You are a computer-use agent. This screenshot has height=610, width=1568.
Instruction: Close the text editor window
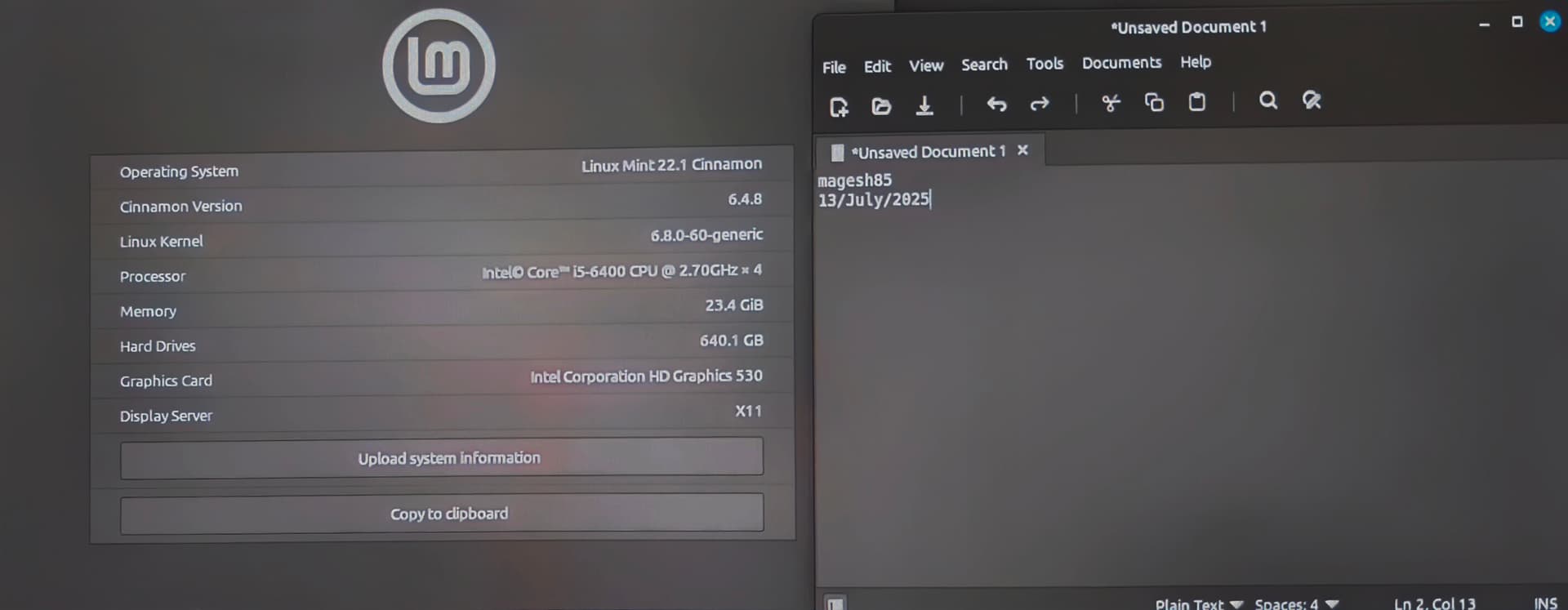(x=1549, y=21)
